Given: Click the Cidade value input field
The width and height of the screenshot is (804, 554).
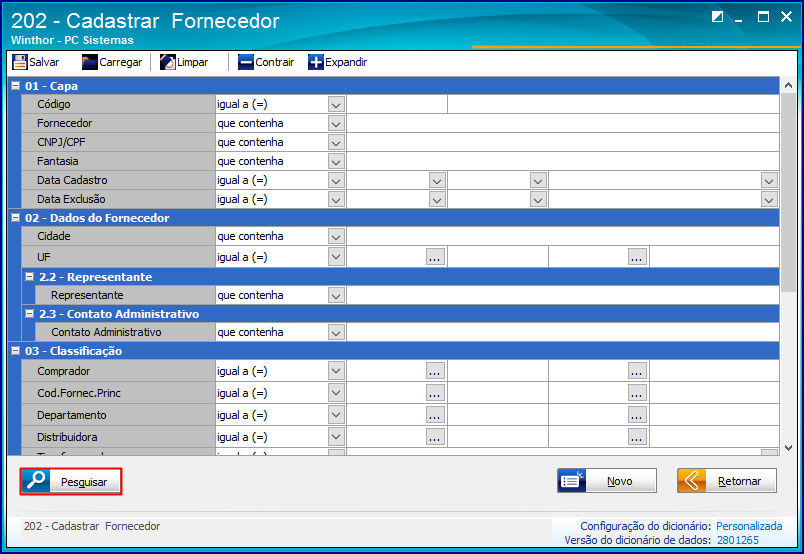Looking at the screenshot, I should (563, 236).
